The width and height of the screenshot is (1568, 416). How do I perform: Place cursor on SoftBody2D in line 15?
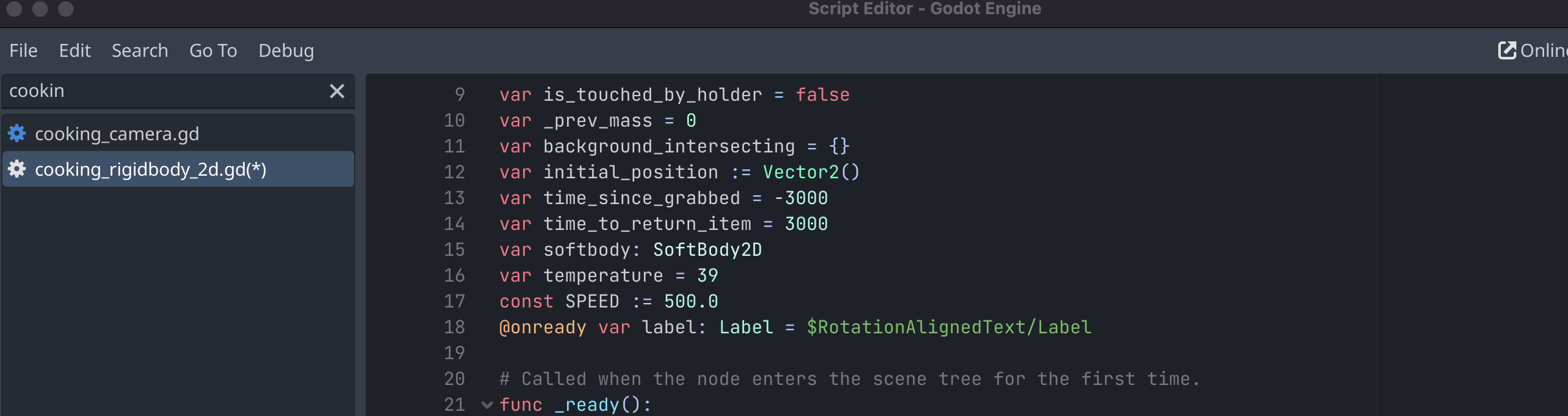(707, 250)
